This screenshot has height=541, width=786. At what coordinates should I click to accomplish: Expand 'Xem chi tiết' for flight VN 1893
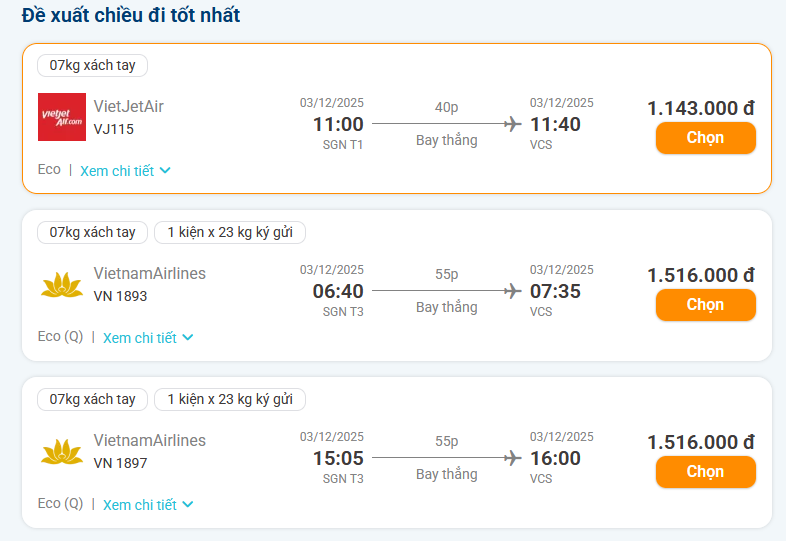pos(148,338)
